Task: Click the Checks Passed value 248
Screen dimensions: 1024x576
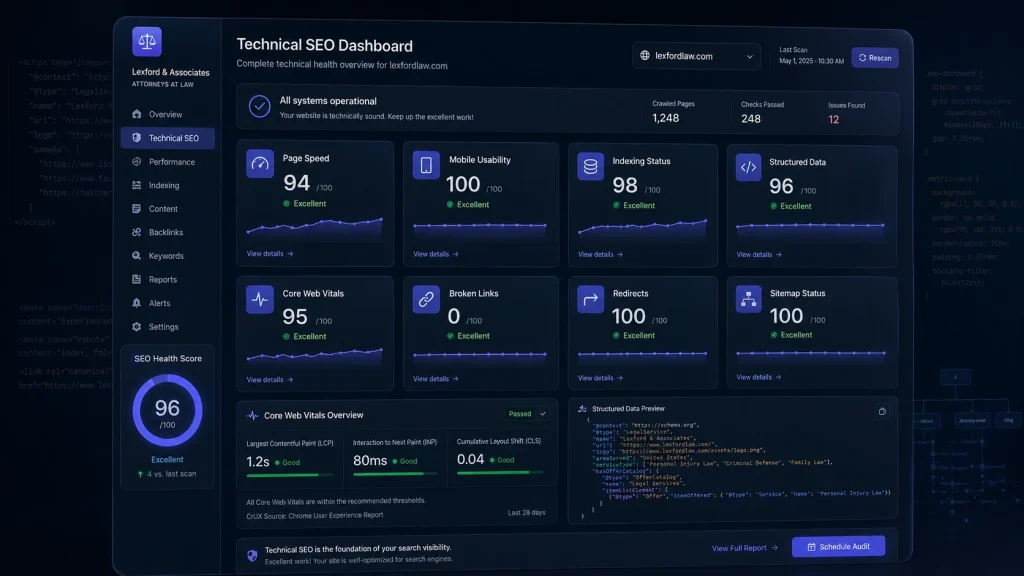Action: (x=750, y=119)
